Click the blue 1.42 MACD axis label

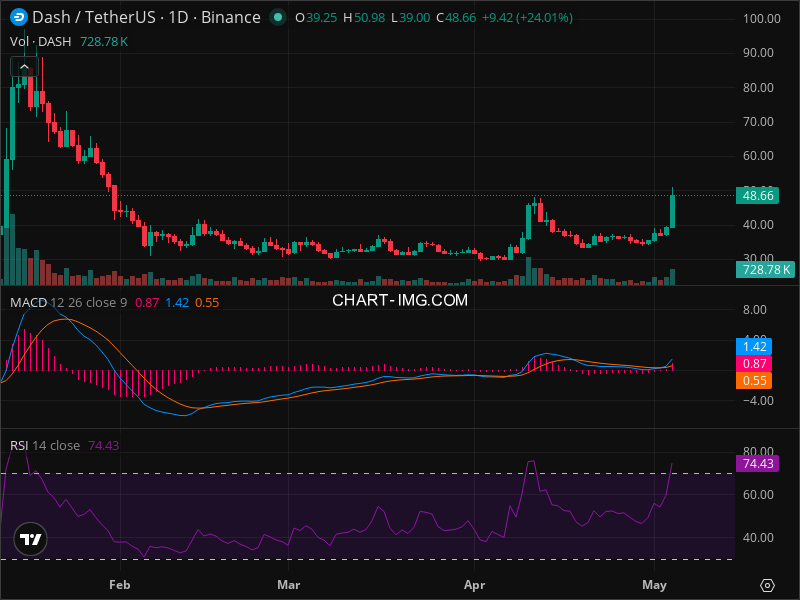pos(754,346)
